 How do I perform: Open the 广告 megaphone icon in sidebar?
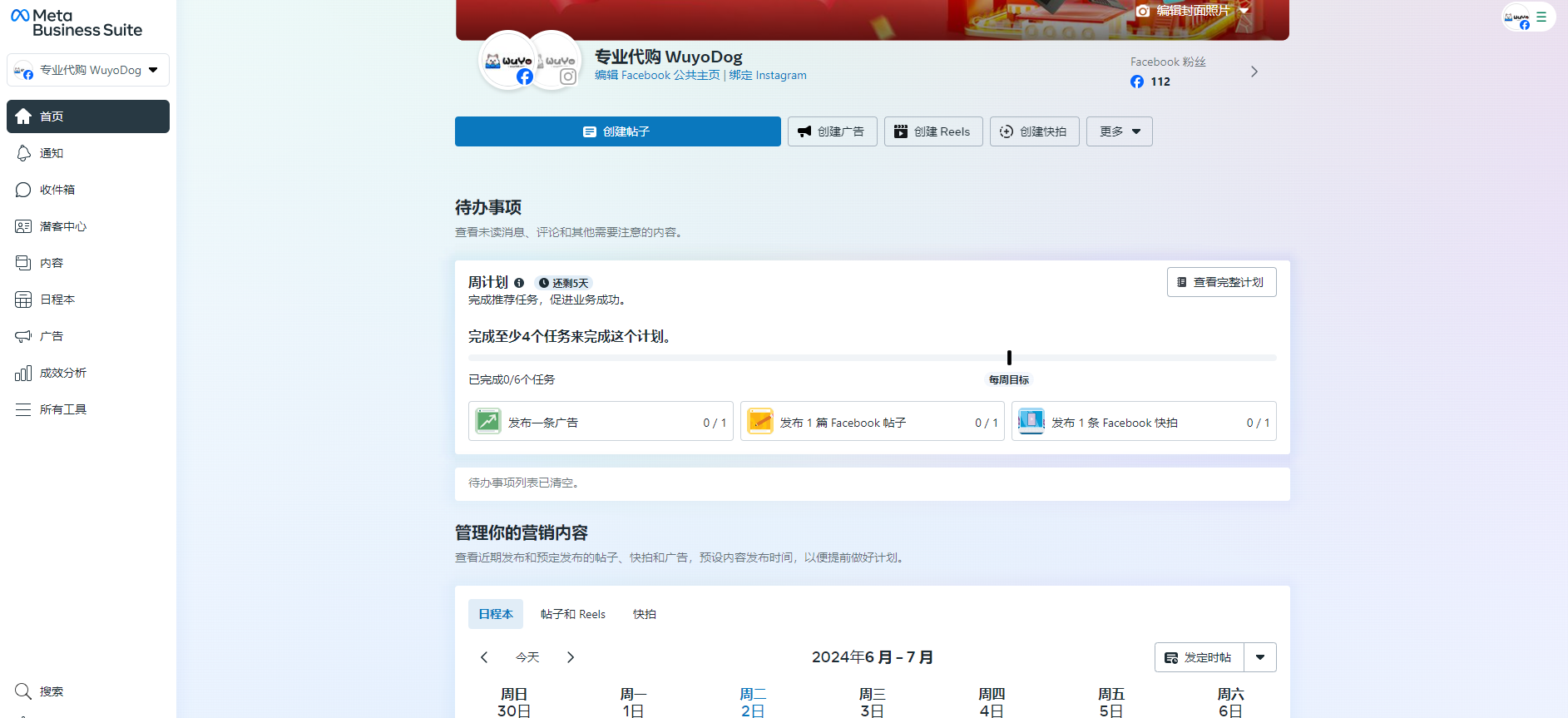tap(23, 336)
